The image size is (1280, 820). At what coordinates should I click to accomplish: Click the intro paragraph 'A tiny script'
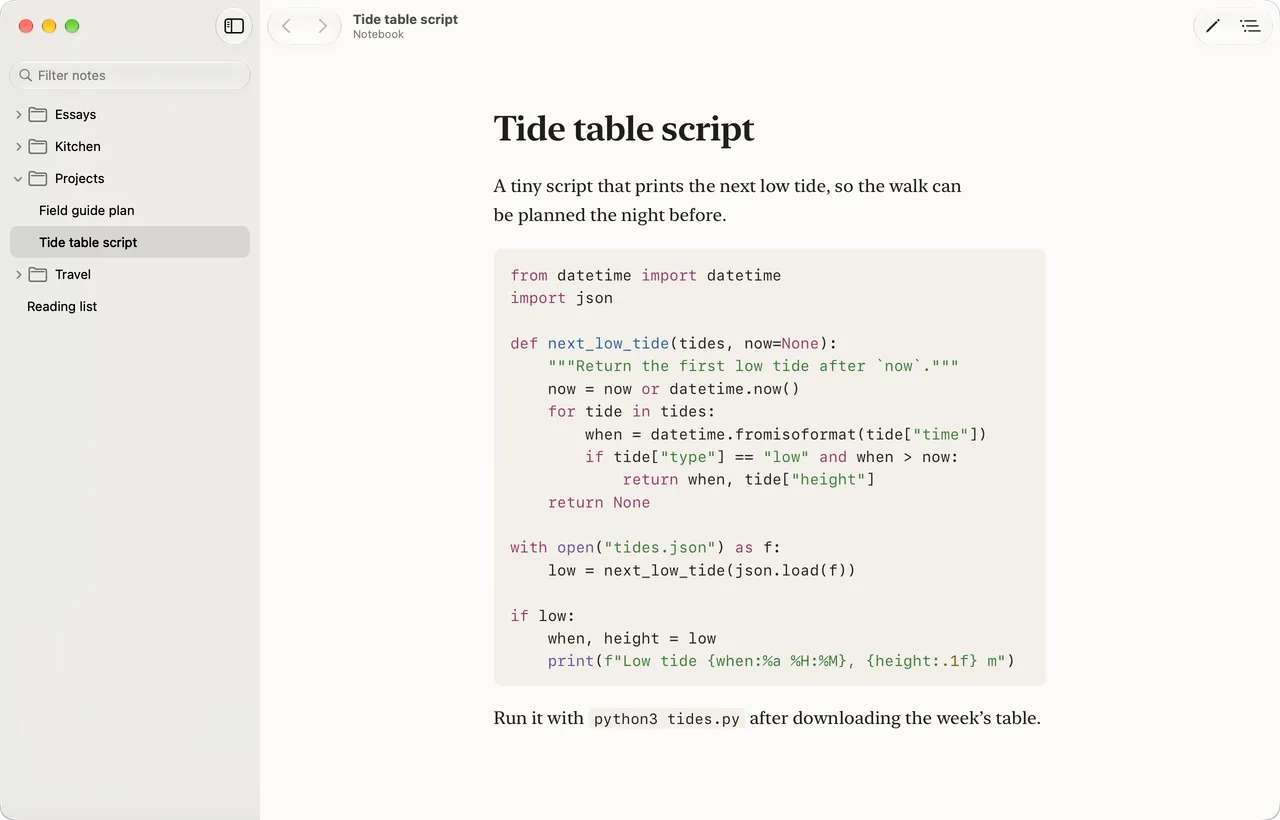coord(727,200)
